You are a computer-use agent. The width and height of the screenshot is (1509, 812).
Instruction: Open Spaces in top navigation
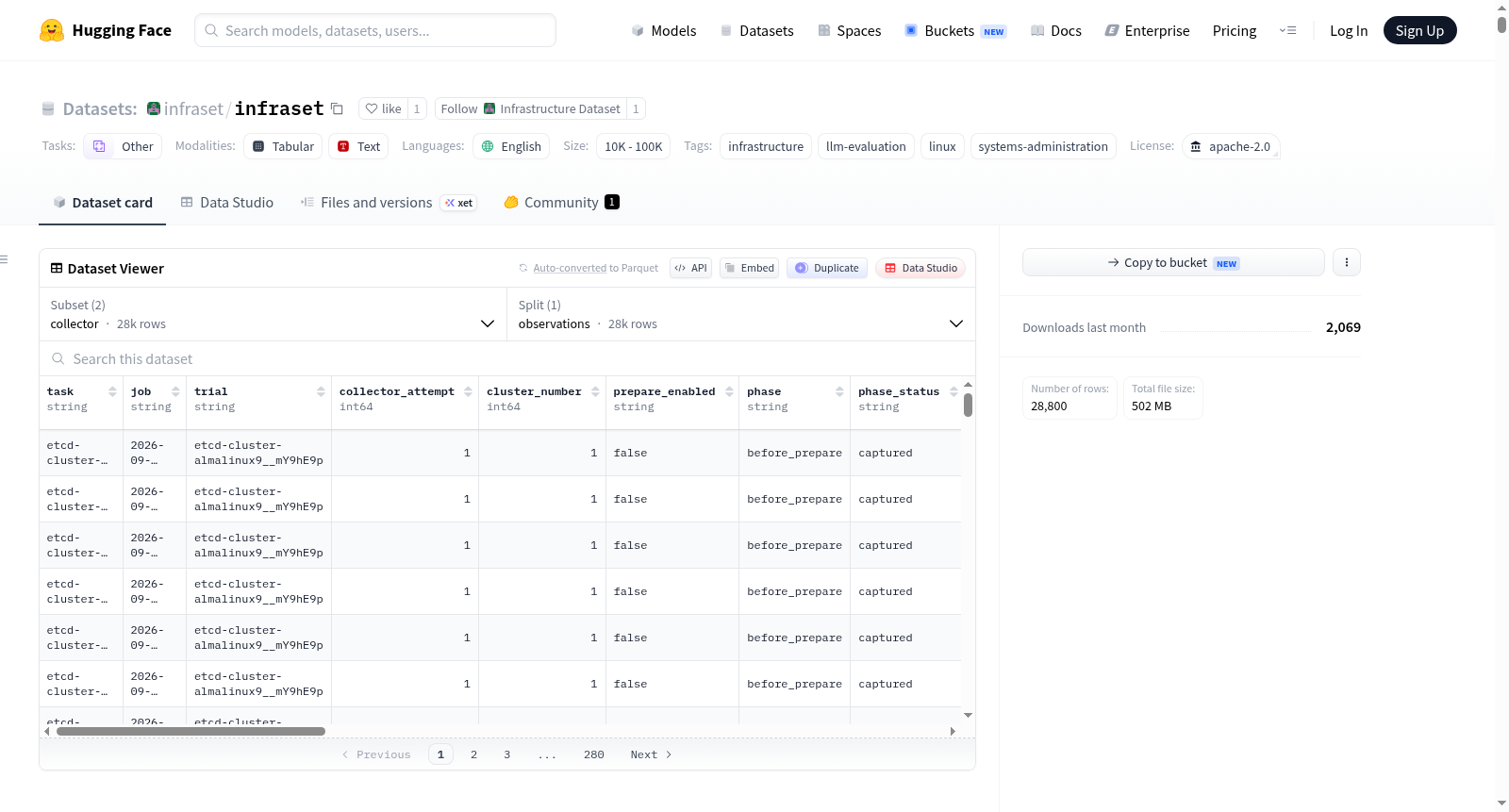coord(850,30)
